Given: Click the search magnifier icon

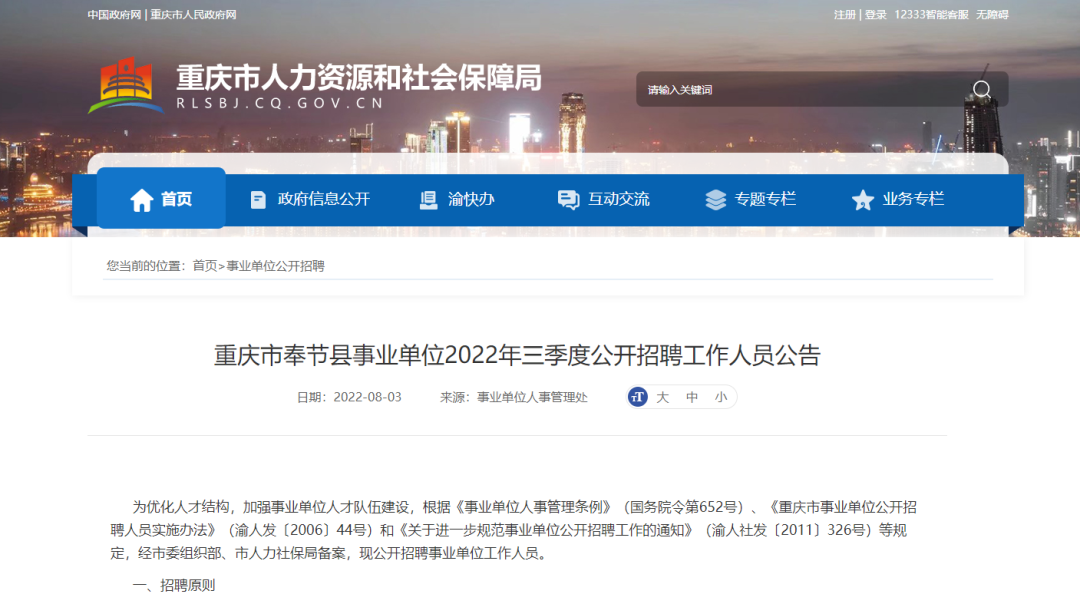Looking at the screenshot, I should click(x=982, y=90).
